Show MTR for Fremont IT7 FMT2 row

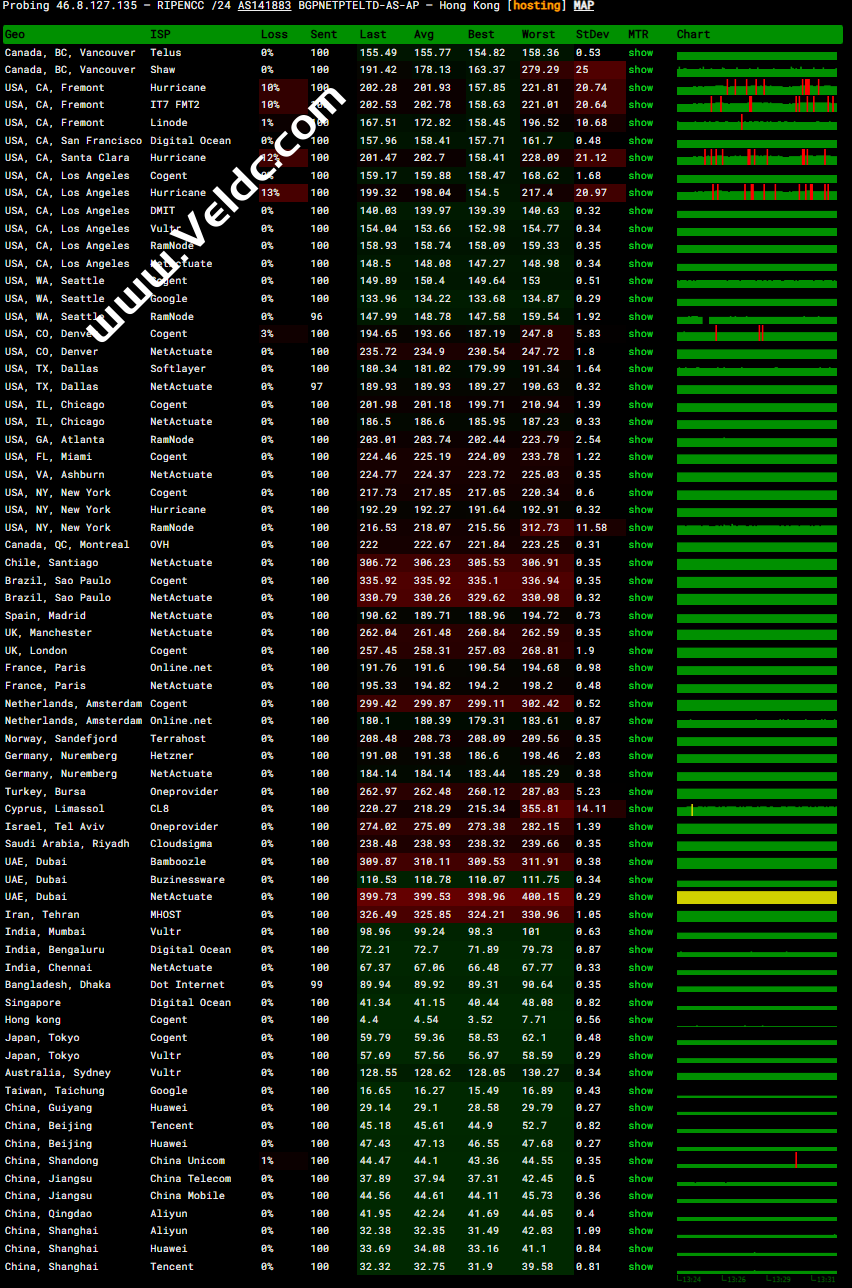click(x=641, y=105)
